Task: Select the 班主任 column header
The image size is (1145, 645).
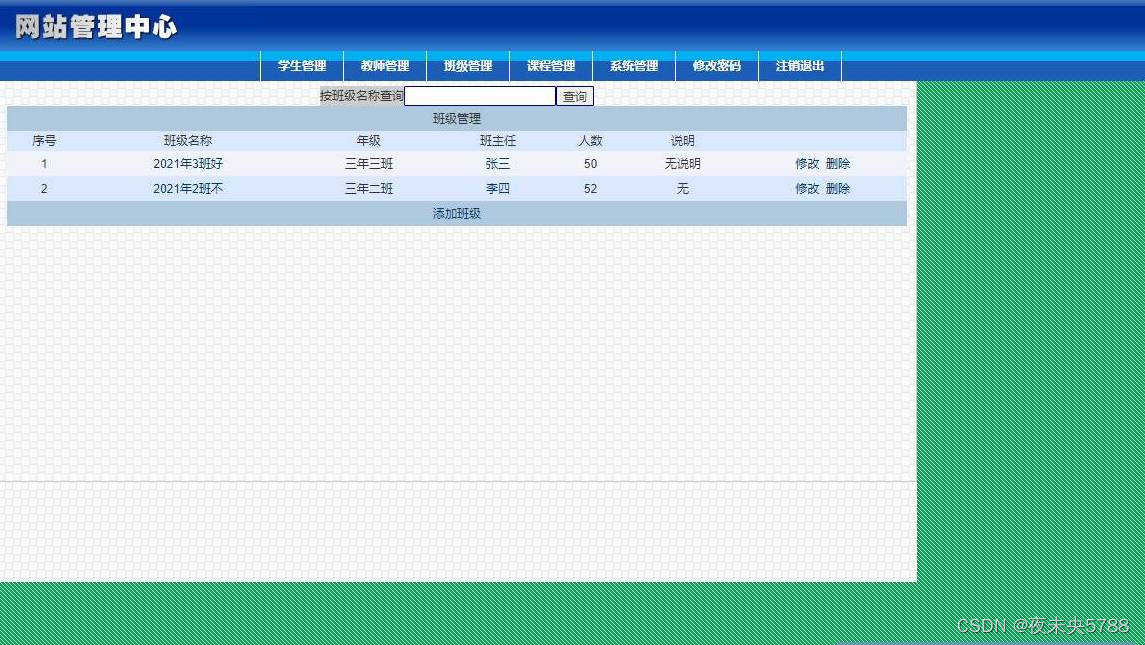Action: [497, 140]
